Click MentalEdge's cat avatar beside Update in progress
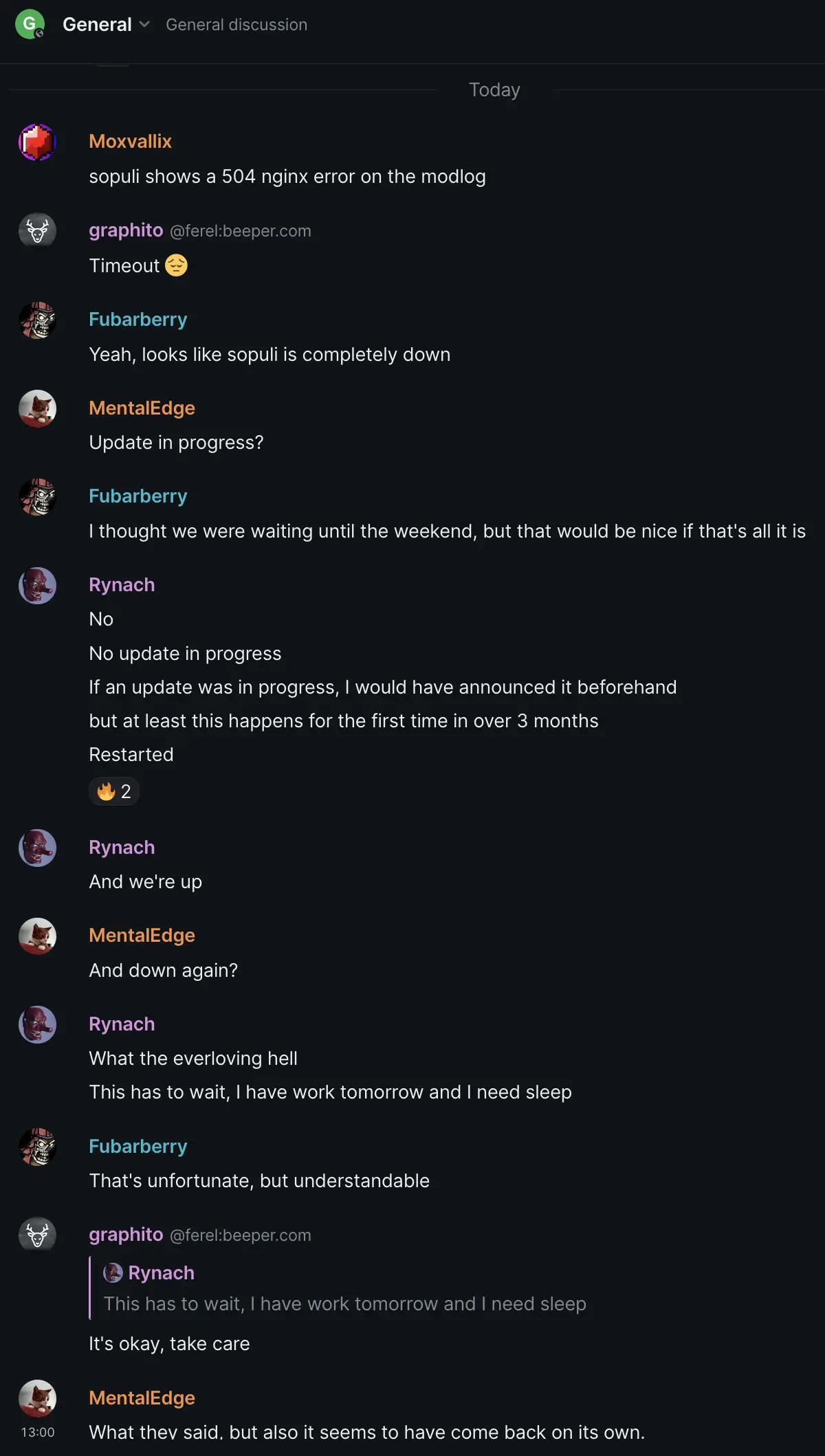 tap(37, 408)
